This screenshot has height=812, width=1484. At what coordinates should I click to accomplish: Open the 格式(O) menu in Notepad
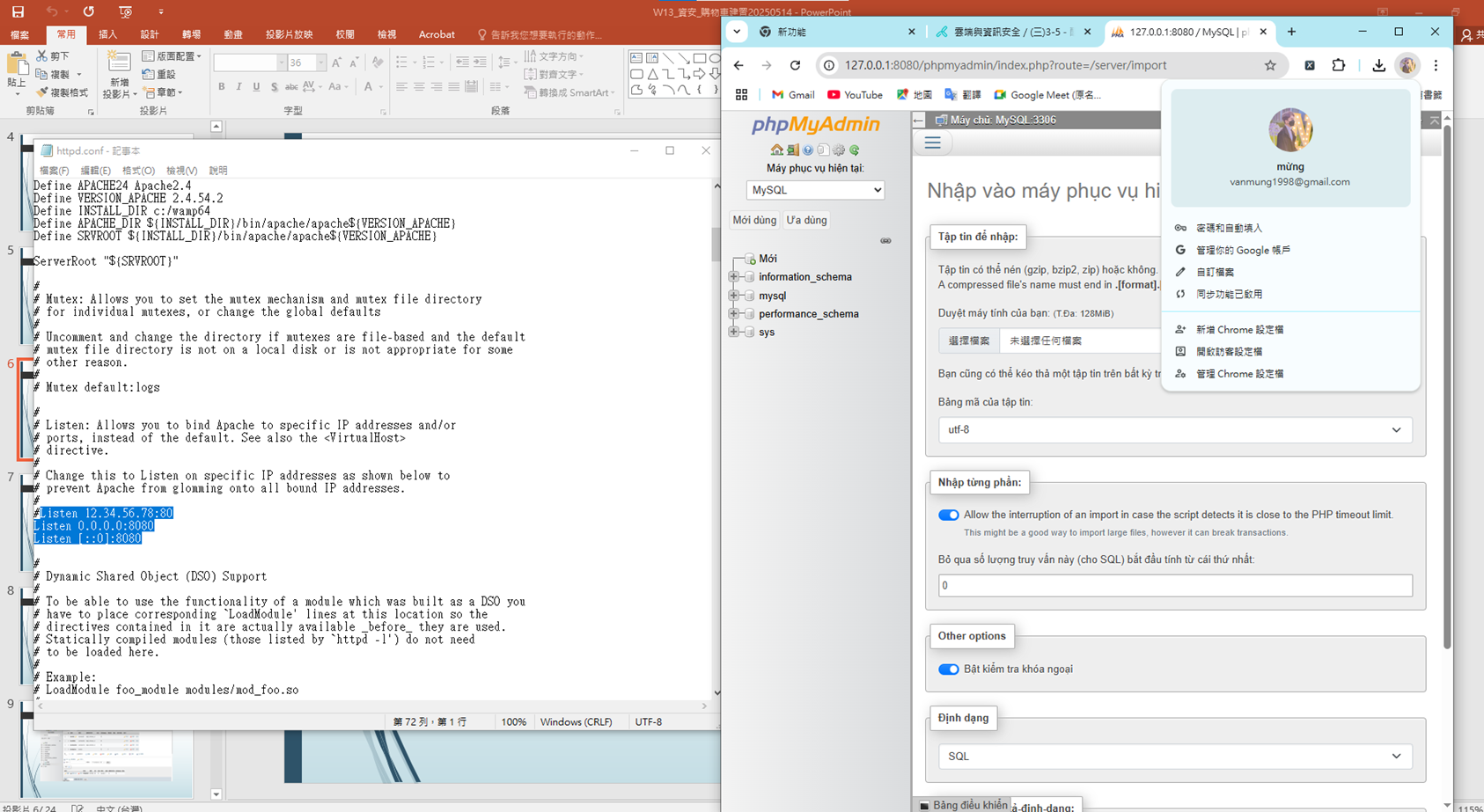coord(138,171)
